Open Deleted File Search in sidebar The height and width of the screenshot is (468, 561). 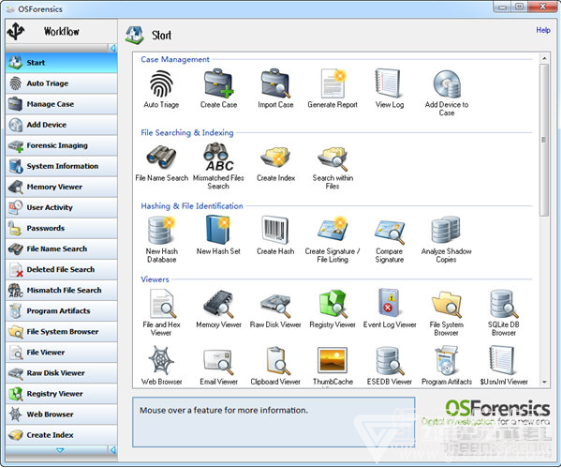click(62, 269)
